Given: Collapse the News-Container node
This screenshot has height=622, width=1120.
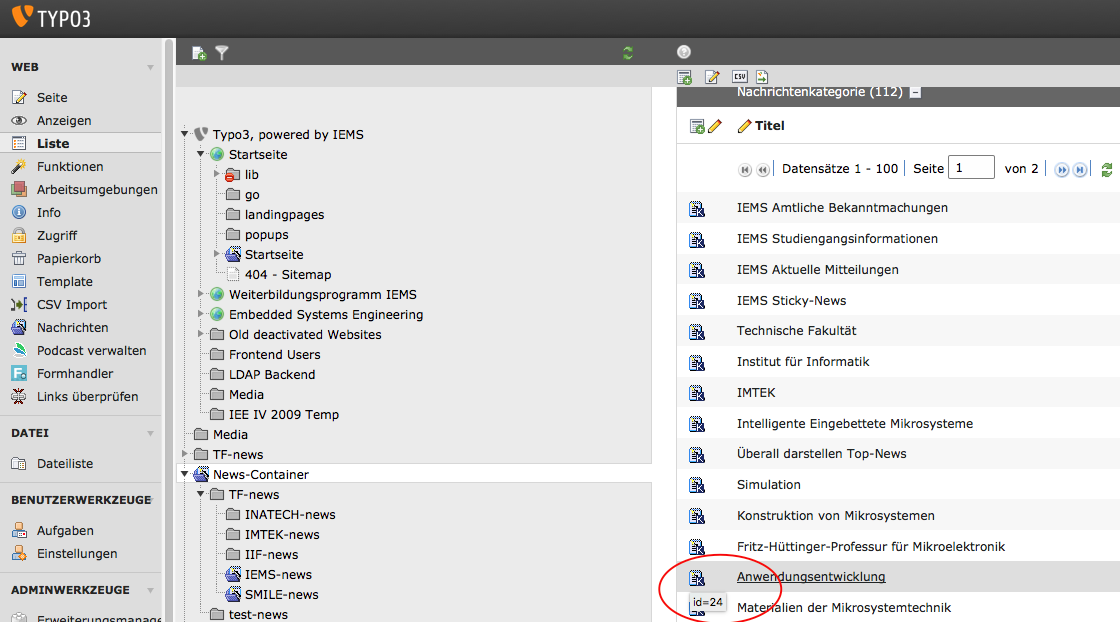Looking at the screenshot, I should [185, 473].
